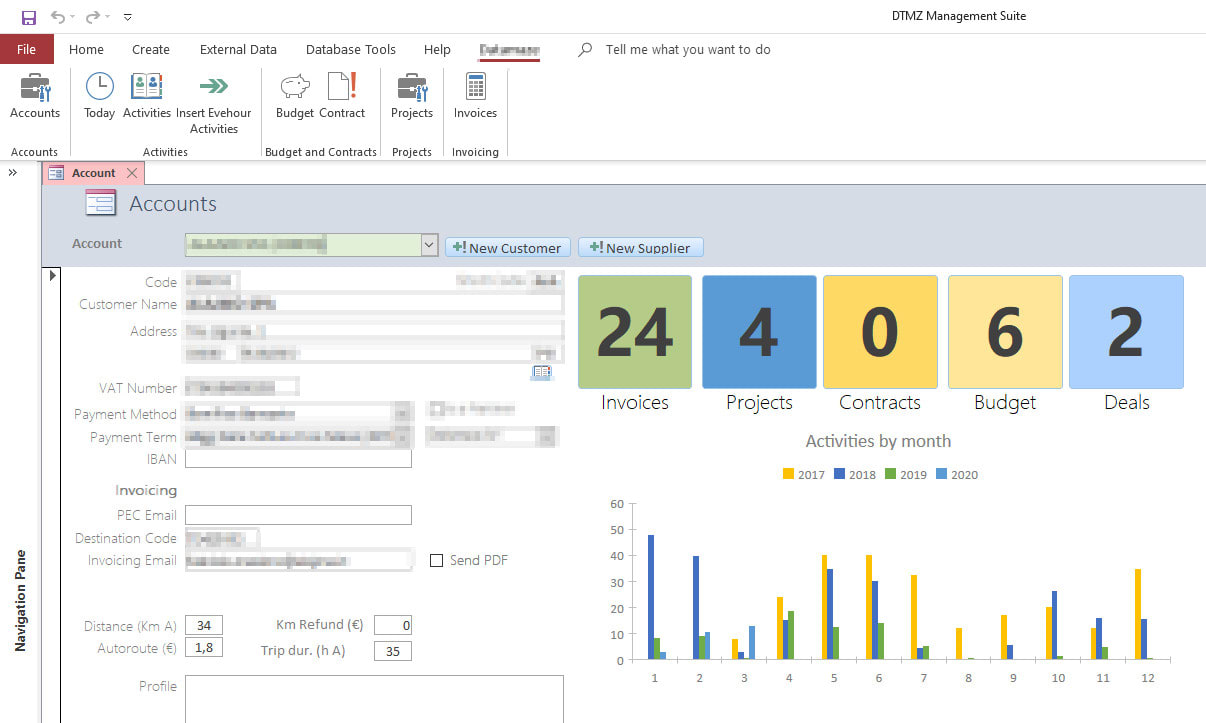Image resolution: width=1206 pixels, height=723 pixels.
Task: Switch to the Home ribbon tab
Action: point(86,49)
